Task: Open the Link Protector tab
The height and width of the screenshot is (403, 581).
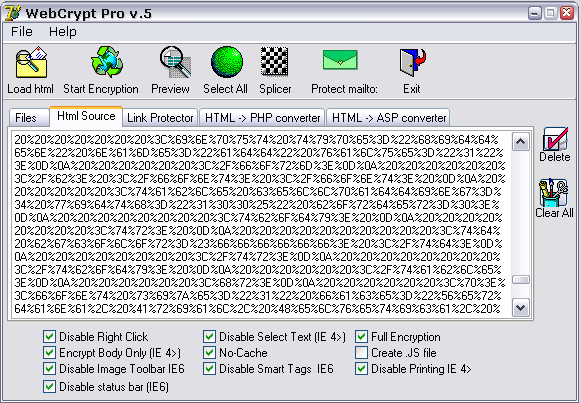Action: pos(160,118)
